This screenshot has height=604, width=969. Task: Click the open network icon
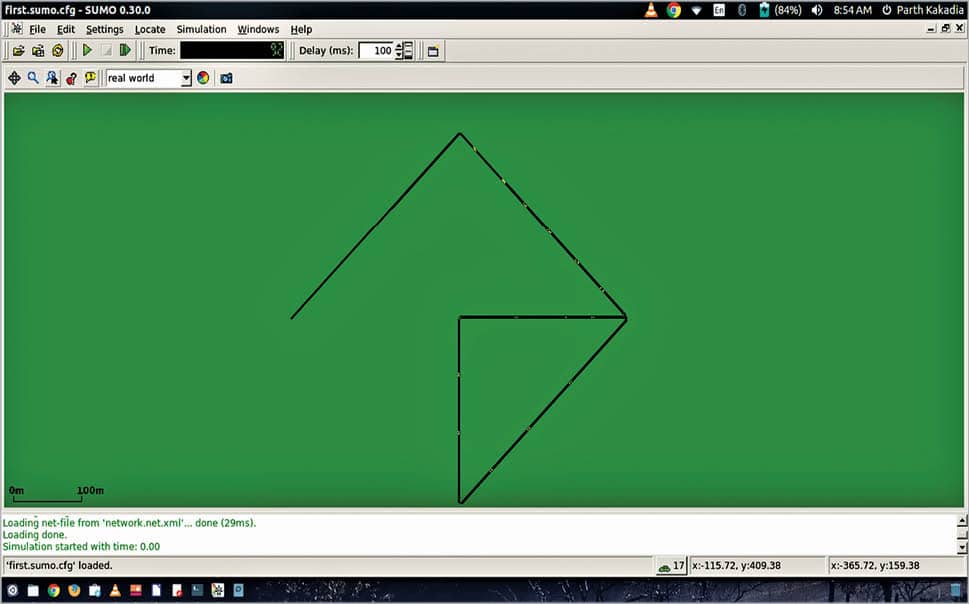coord(38,51)
